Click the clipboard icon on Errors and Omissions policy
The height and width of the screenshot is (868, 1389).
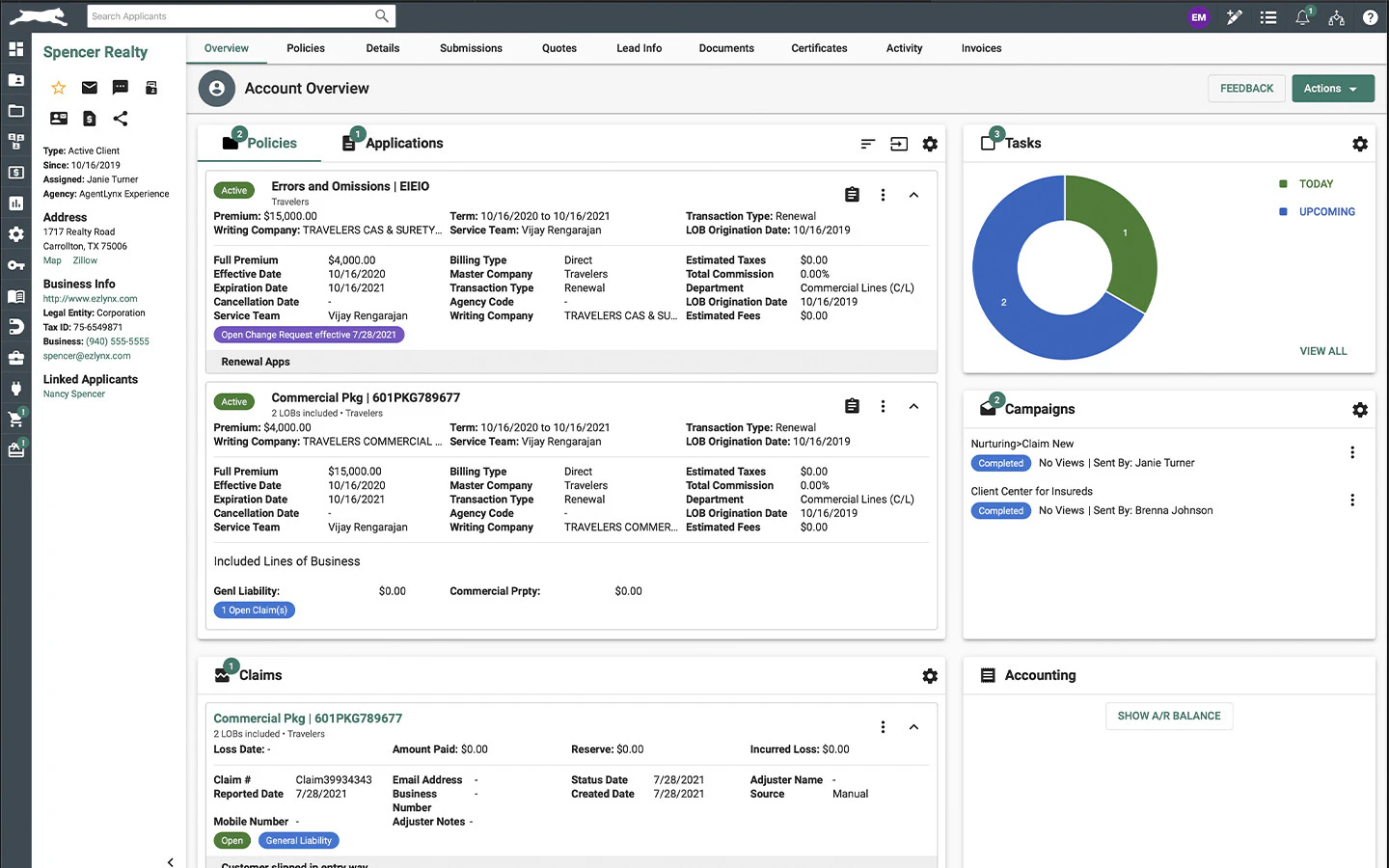(852, 194)
